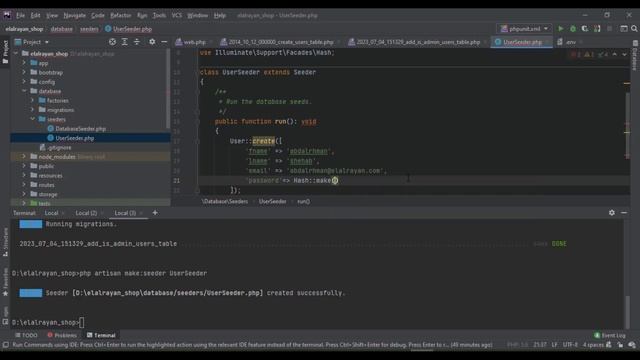
Task: Select UserSeeder.php in project tree
Action: tap(75, 138)
